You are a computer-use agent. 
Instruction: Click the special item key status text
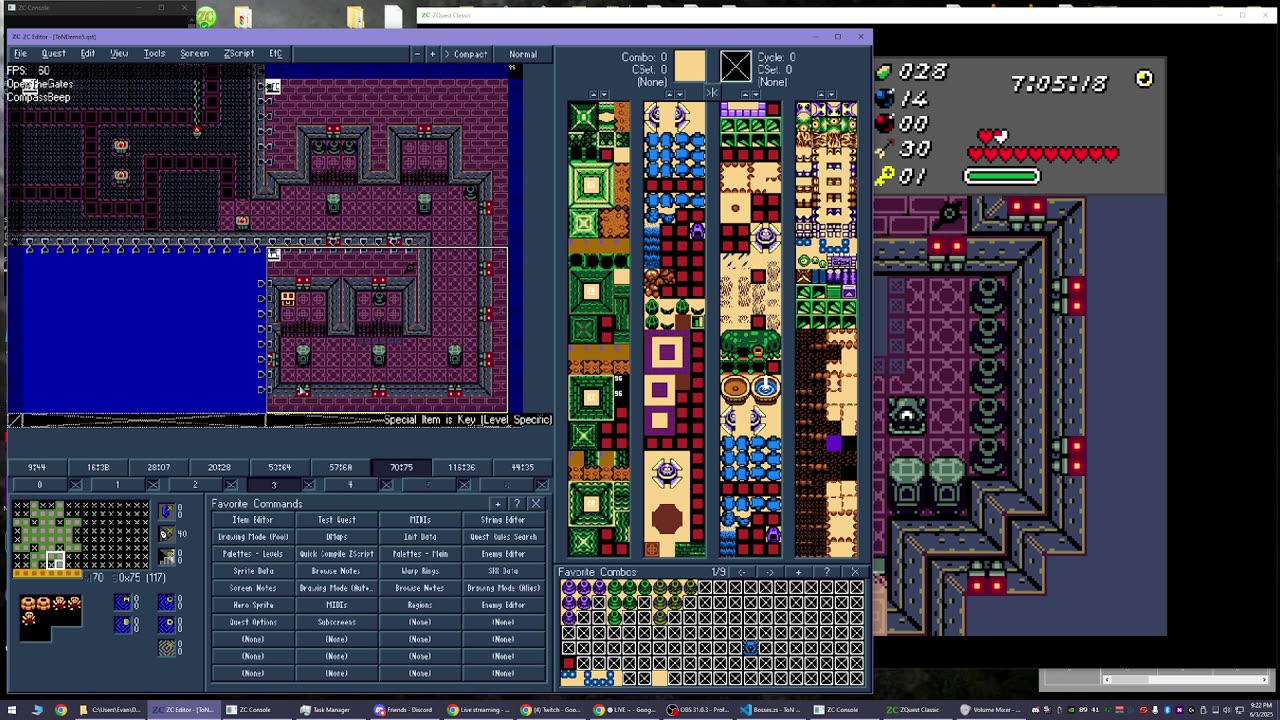[467, 420]
